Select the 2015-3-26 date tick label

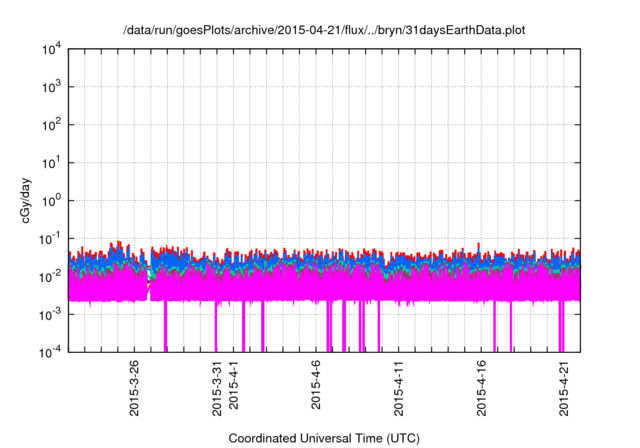pos(135,390)
